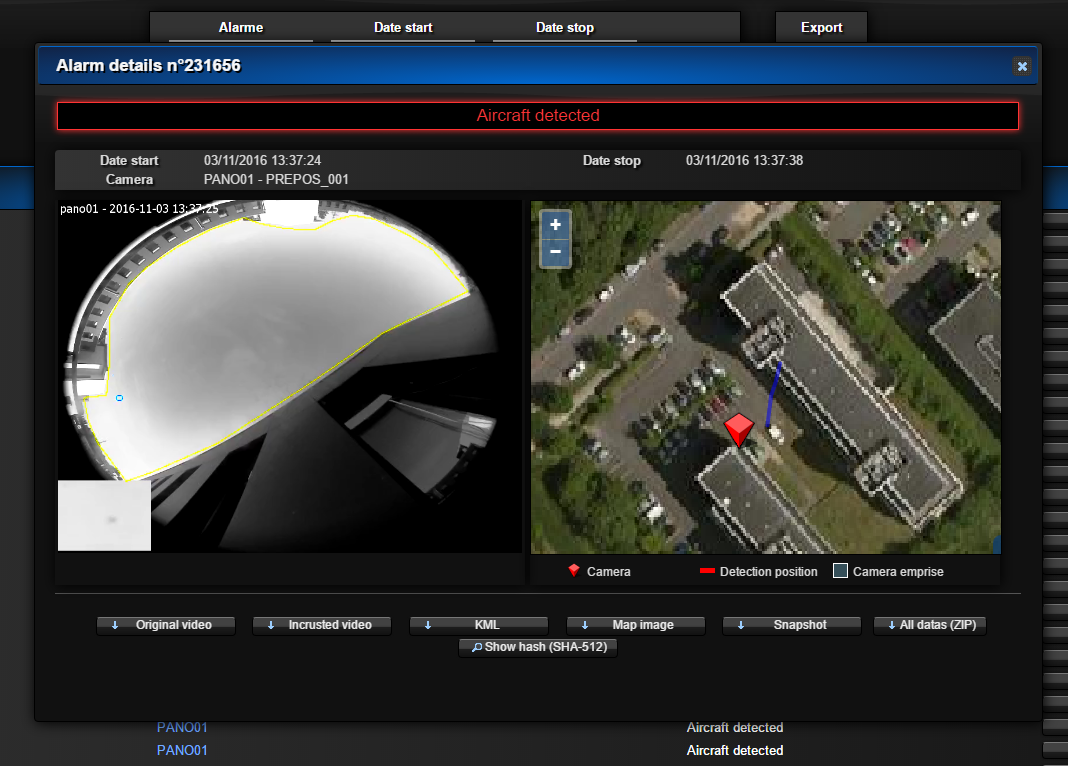Click the red 'Aircraft detected' banner
Image resolution: width=1068 pixels, height=766 pixels.
[x=538, y=116]
